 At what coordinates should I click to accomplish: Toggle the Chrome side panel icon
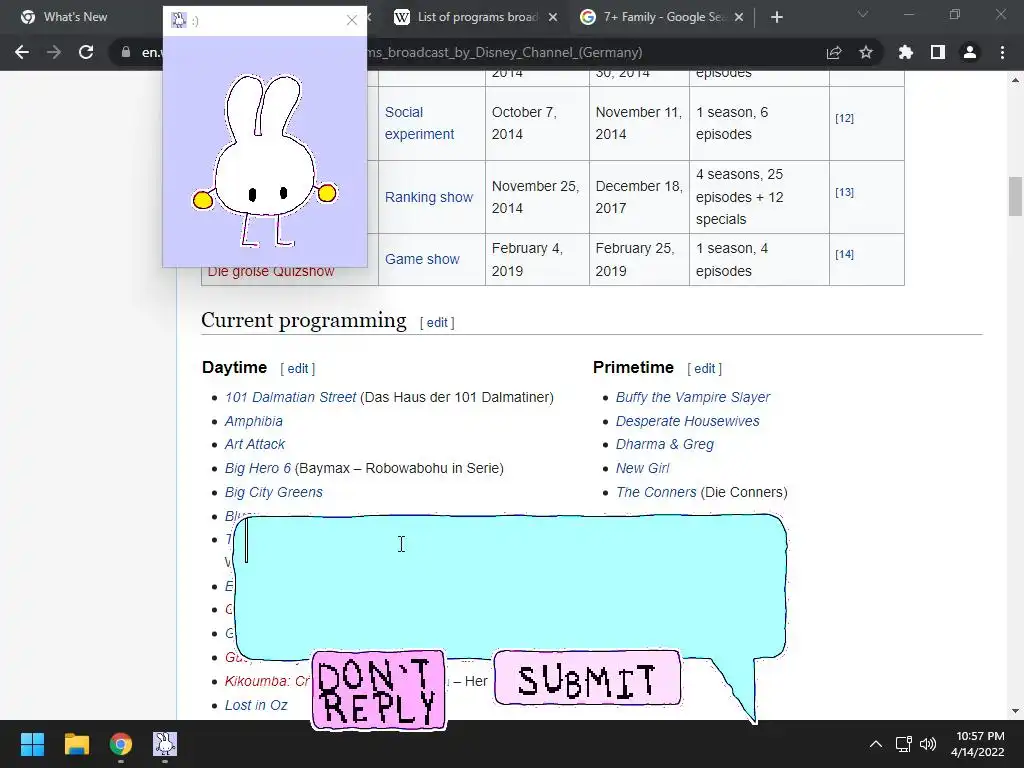pos(938,52)
